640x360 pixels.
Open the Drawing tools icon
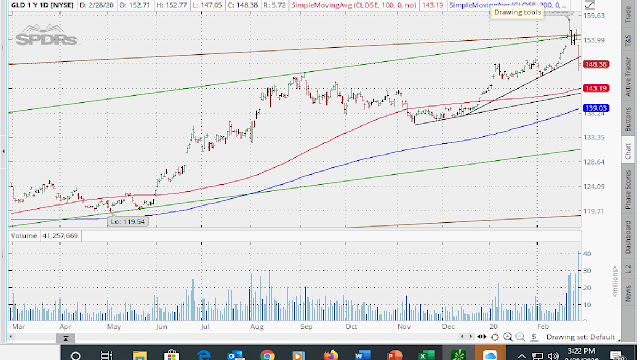tap(590, 5)
